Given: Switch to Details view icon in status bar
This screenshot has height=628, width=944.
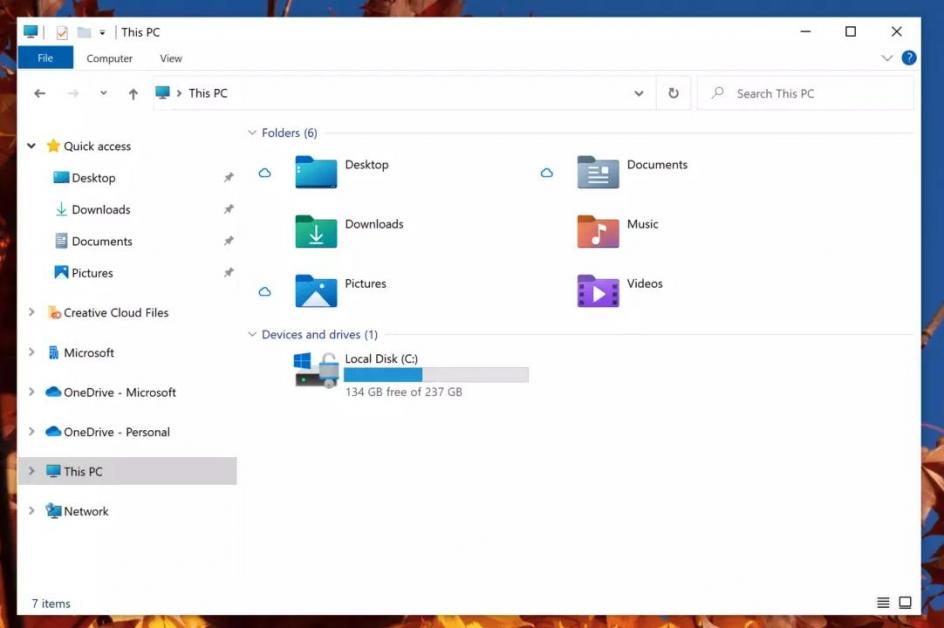Looking at the screenshot, I should [x=883, y=602].
